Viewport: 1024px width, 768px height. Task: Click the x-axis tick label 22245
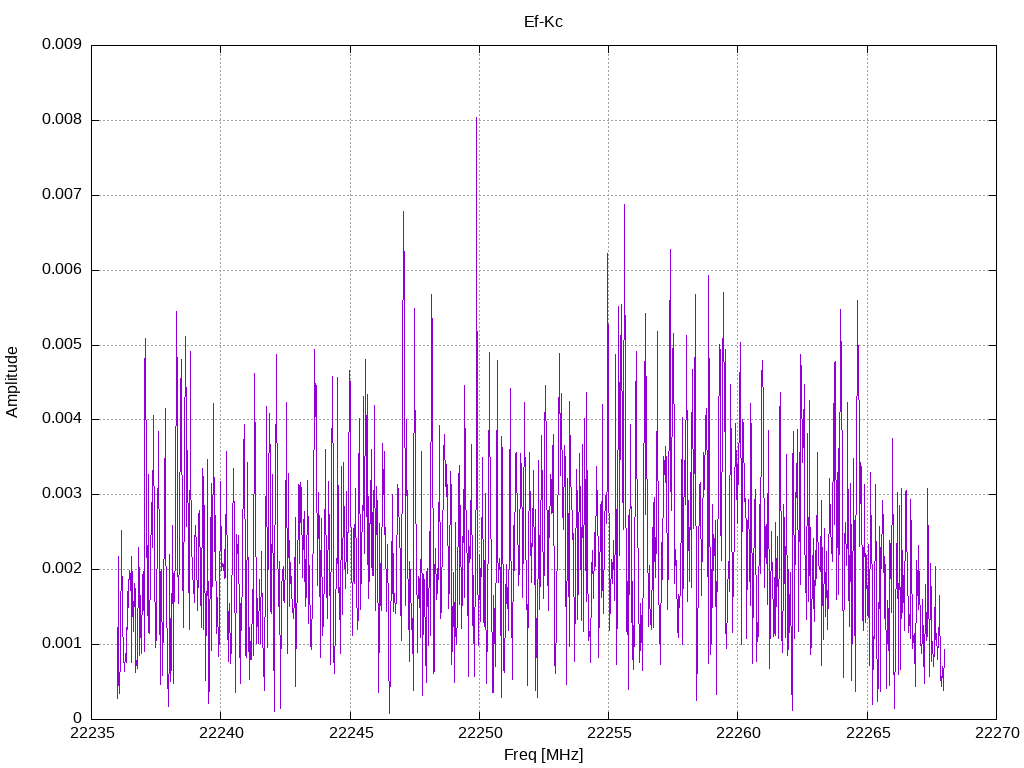(351, 733)
